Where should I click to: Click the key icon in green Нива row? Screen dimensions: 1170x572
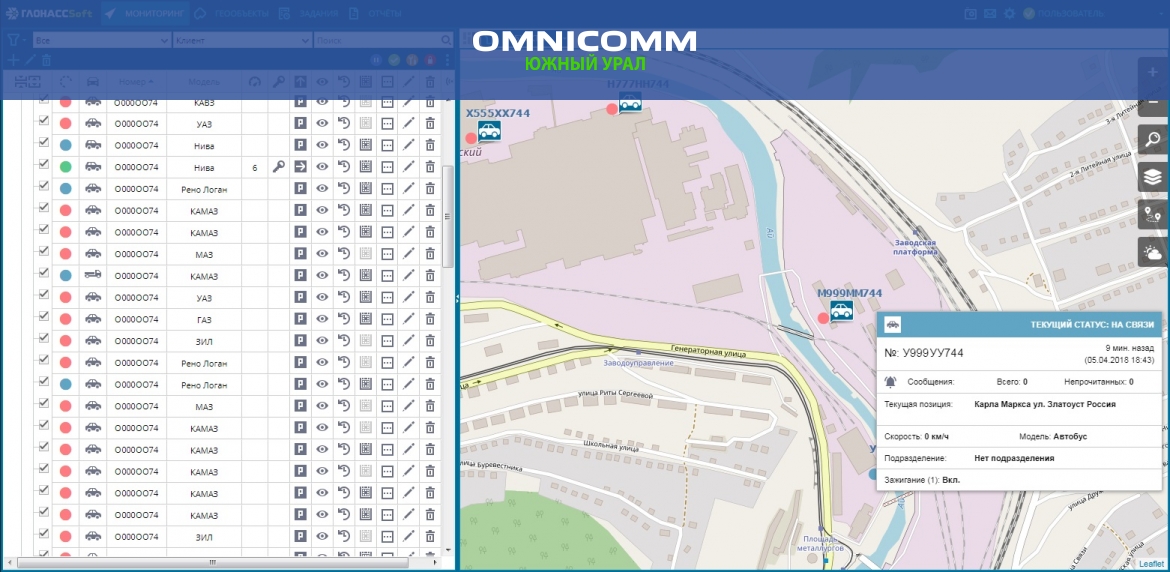[278, 168]
